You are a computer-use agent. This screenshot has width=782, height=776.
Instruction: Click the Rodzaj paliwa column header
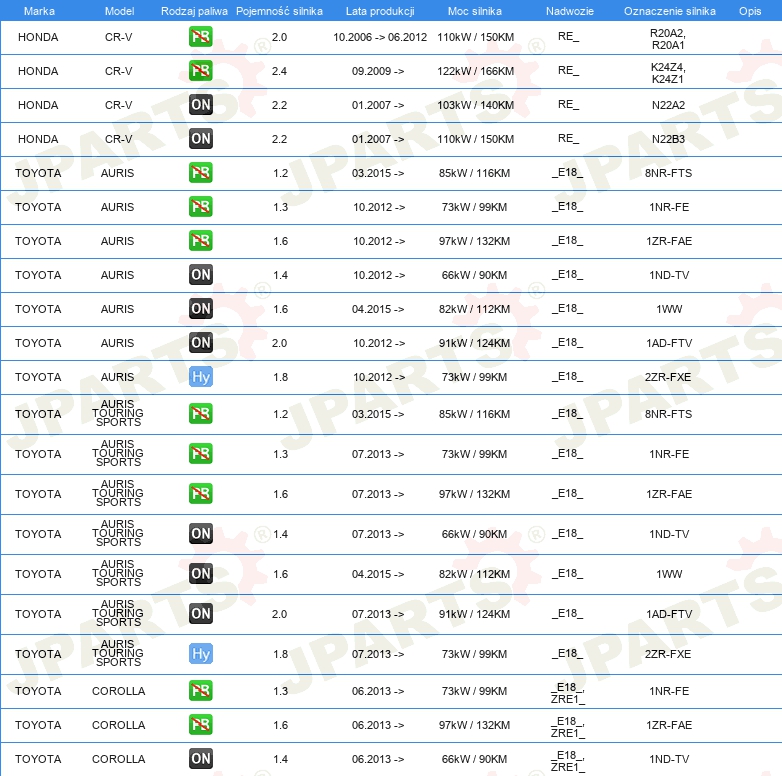coord(194,11)
